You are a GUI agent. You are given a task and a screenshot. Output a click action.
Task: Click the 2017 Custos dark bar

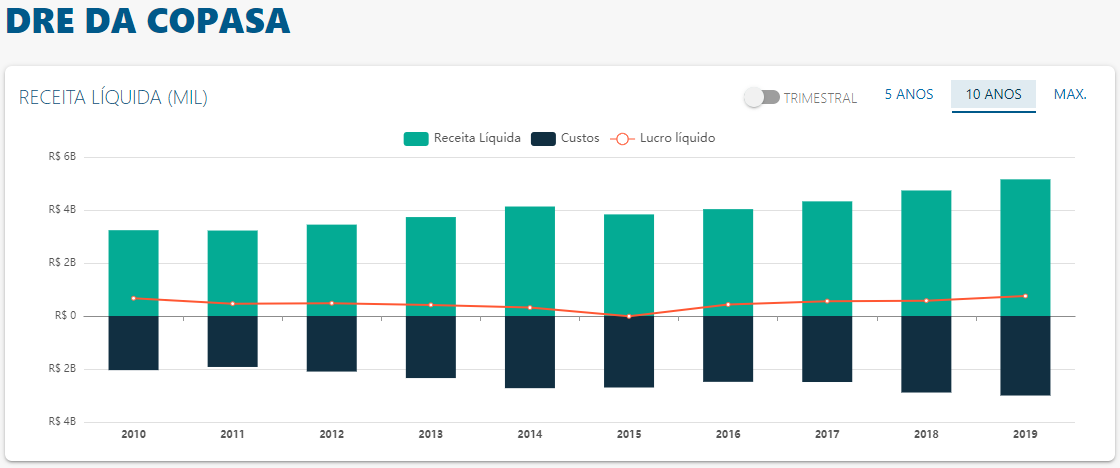click(x=827, y=349)
